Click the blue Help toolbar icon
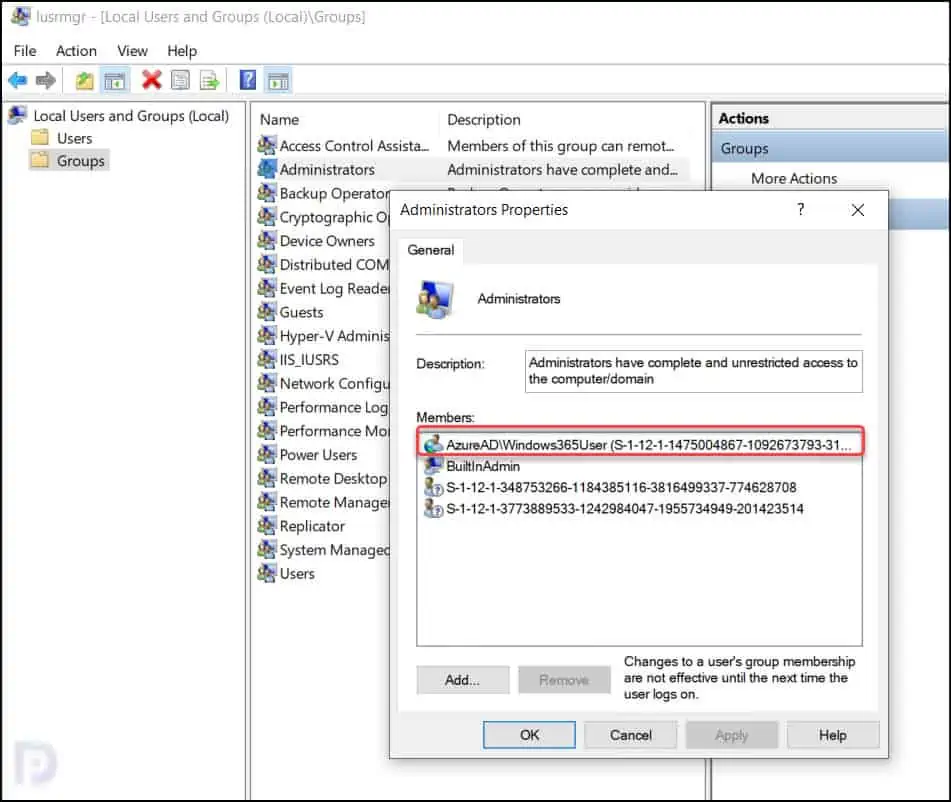The height and width of the screenshot is (802, 951). click(x=248, y=79)
